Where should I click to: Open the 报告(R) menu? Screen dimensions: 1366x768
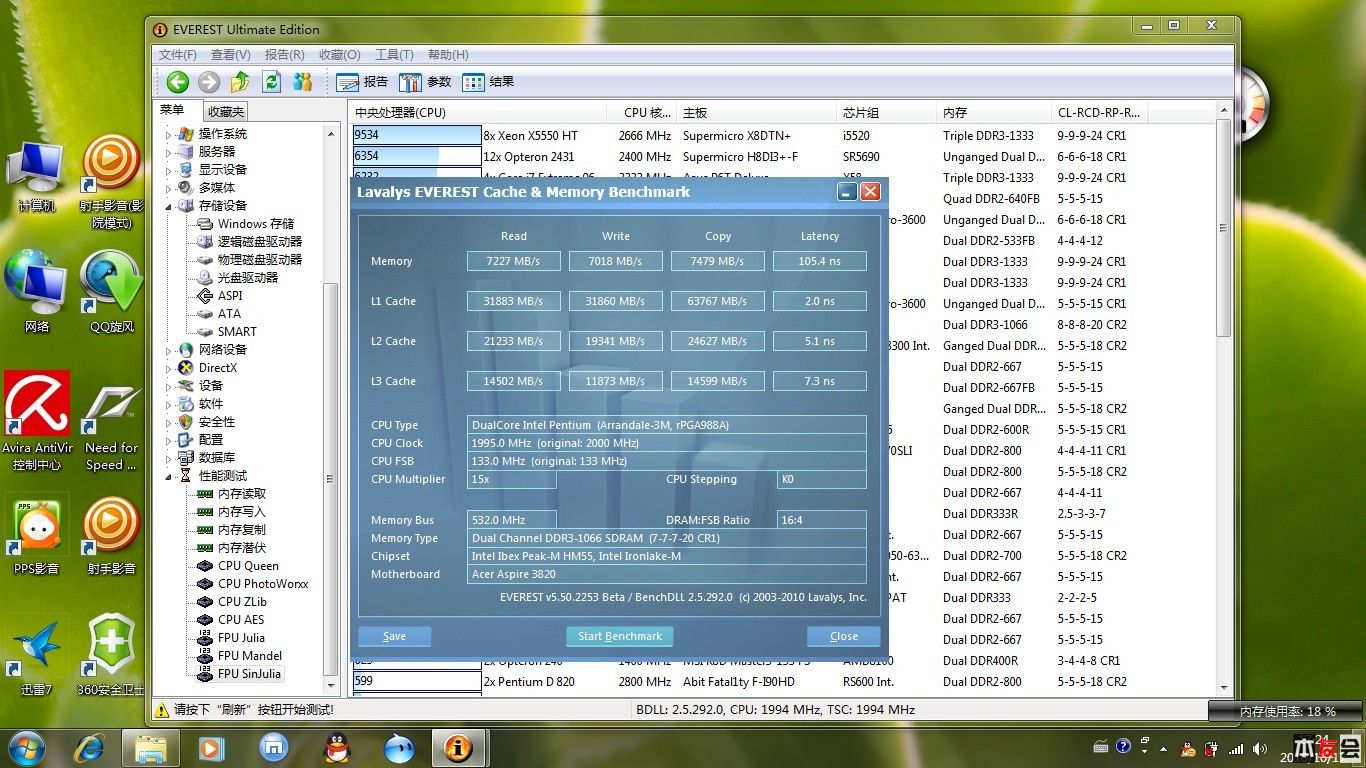(285, 55)
